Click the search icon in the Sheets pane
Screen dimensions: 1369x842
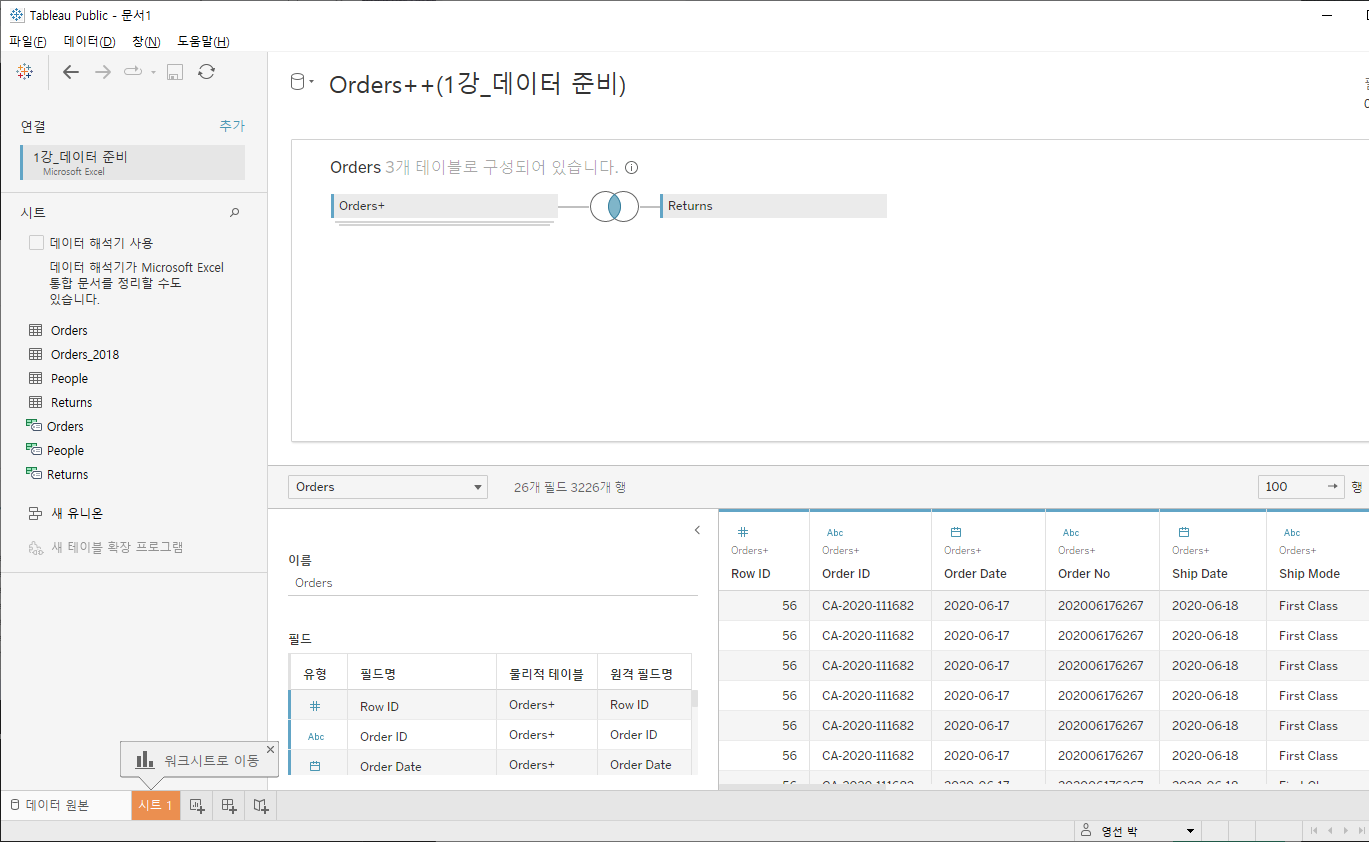coord(235,212)
